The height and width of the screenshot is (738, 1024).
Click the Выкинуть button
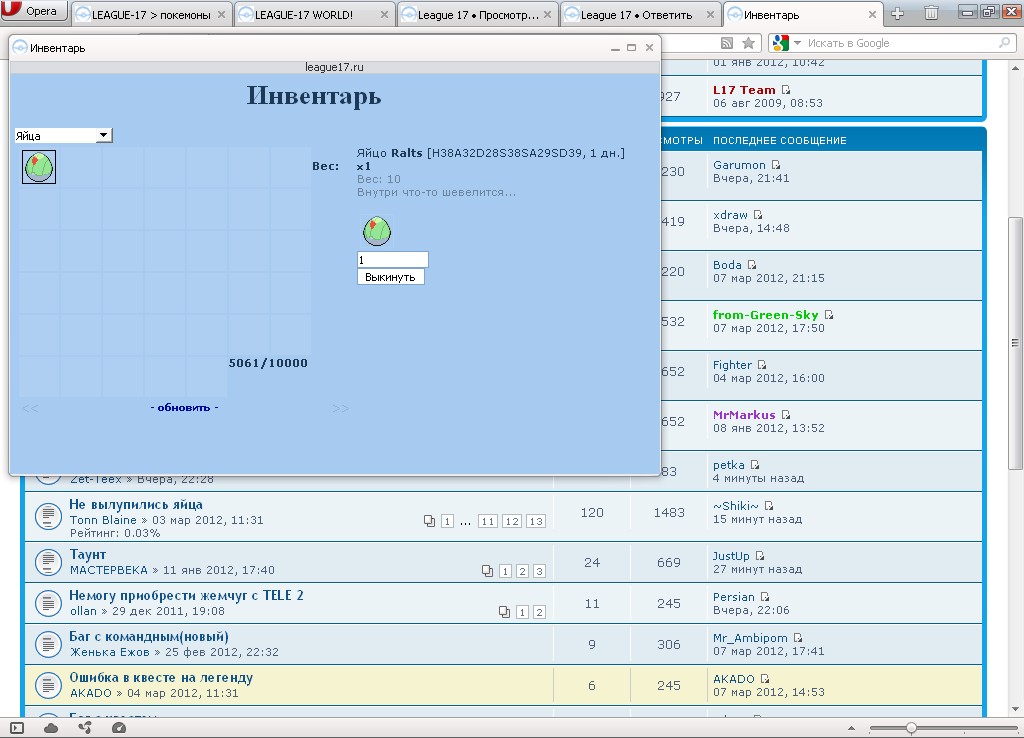click(391, 277)
